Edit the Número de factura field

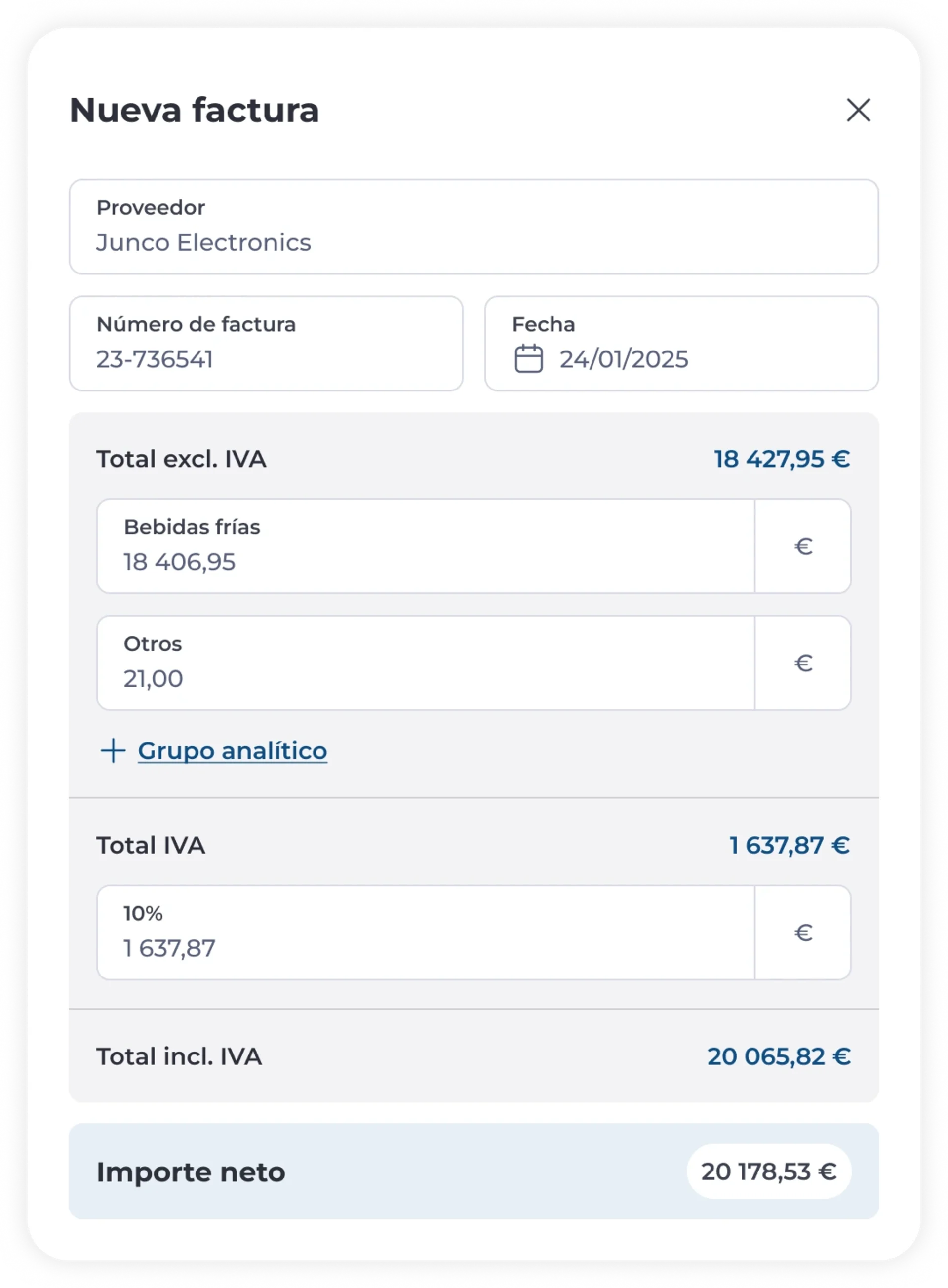tap(266, 344)
